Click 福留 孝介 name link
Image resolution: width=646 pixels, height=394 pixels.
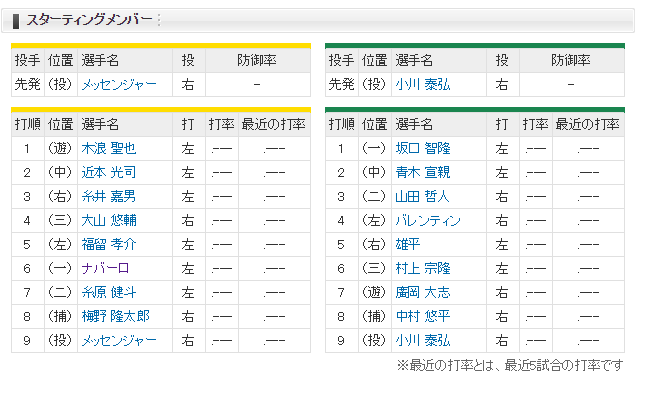coord(109,244)
